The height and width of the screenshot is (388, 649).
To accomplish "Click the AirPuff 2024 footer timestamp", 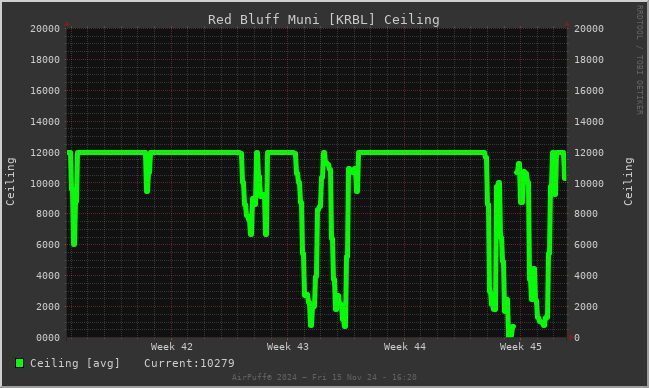I will [x=324, y=377].
